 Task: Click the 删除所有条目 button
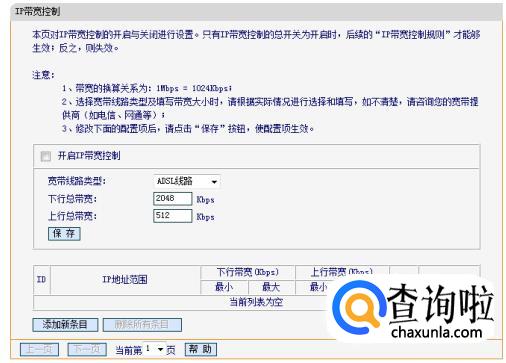pyautogui.click(x=142, y=325)
